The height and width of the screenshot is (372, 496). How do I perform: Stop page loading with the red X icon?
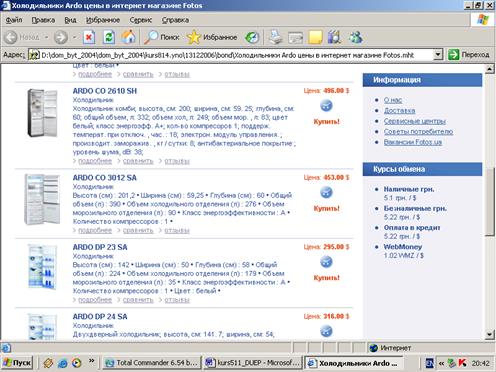point(89,37)
